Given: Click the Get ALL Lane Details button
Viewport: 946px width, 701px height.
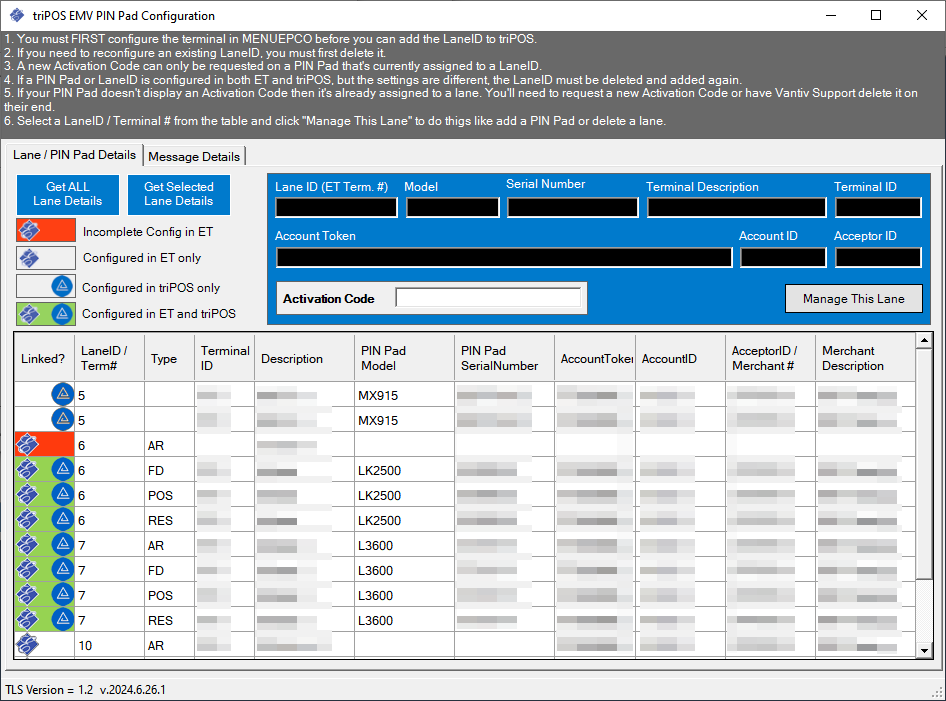Looking at the screenshot, I should pyautogui.click(x=68, y=194).
